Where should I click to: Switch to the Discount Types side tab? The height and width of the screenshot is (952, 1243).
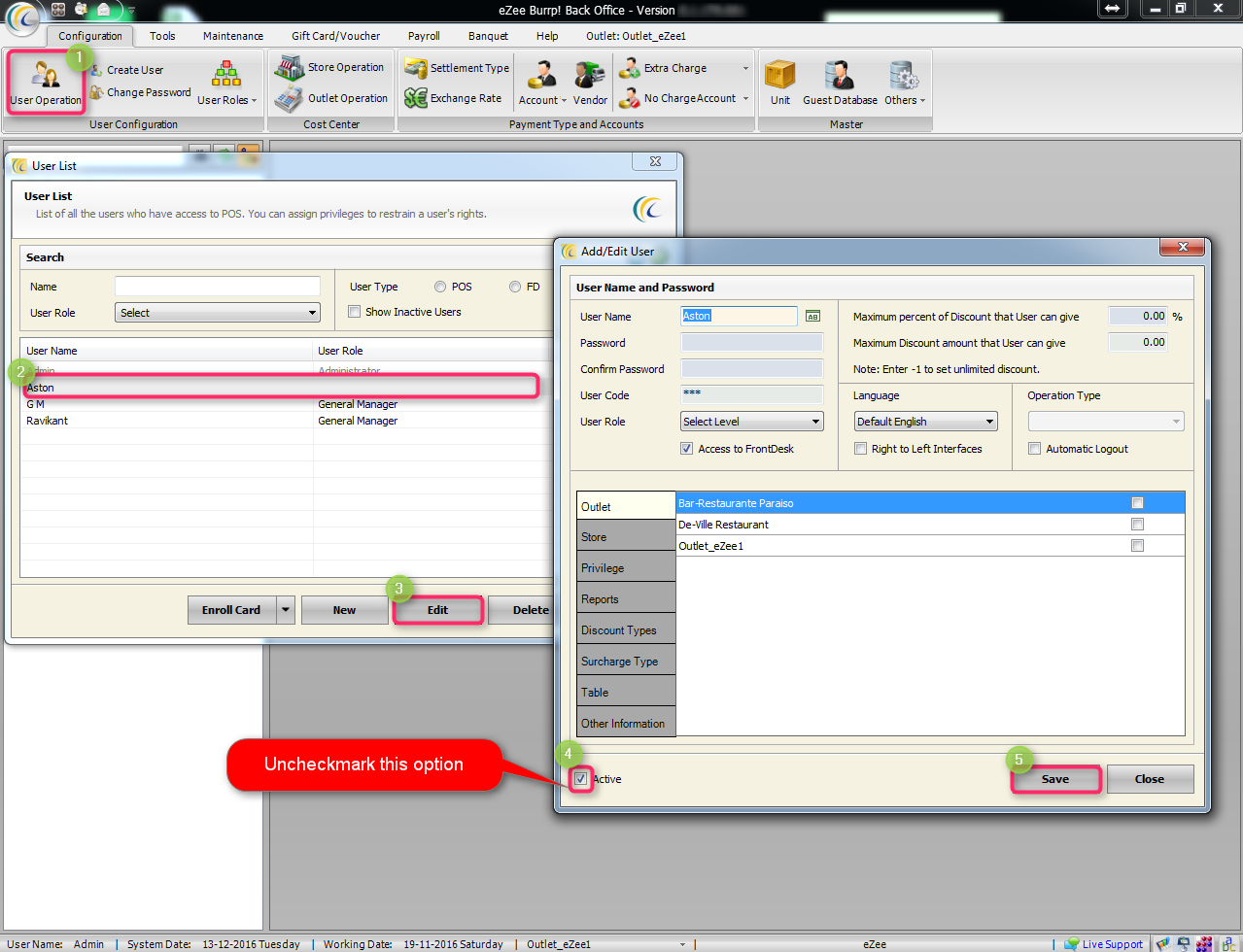(x=626, y=629)
